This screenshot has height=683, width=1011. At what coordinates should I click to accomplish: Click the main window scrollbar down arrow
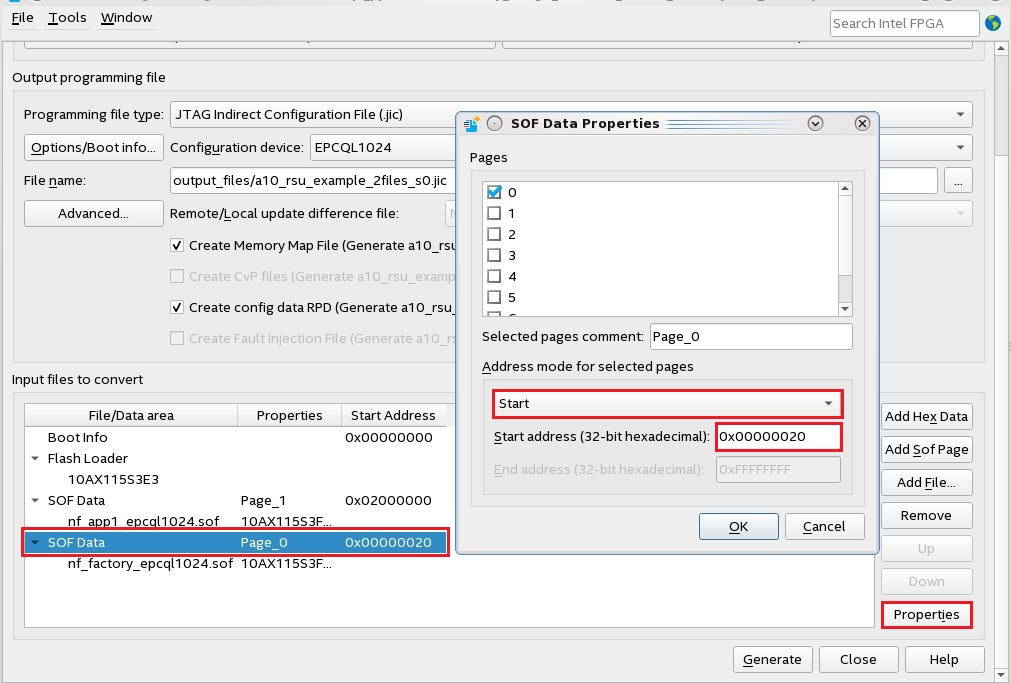[x=1001, y=676]
